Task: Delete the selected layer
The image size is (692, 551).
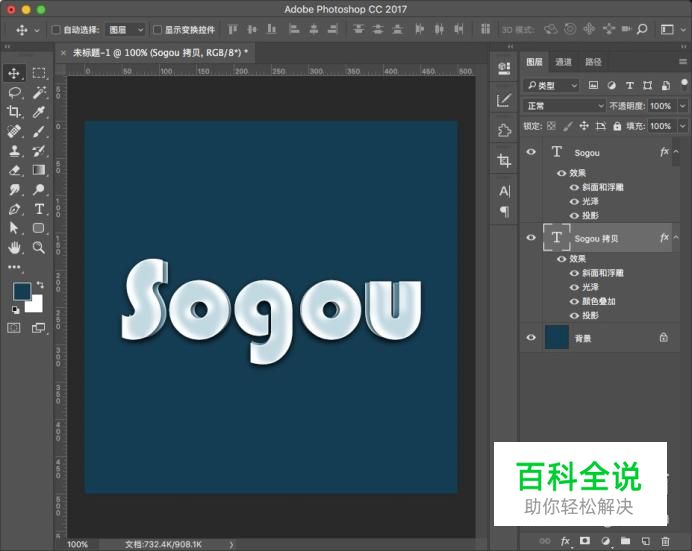Action: click(666, 541)
